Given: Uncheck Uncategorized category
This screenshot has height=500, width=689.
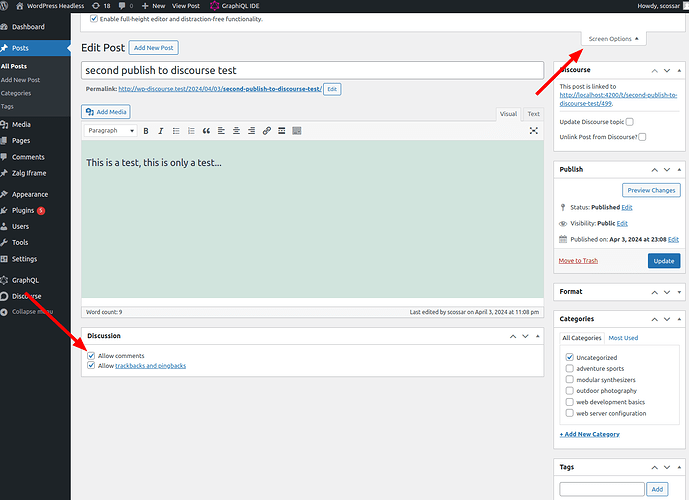Looking at the screenshot, I should tap(569, 357).
